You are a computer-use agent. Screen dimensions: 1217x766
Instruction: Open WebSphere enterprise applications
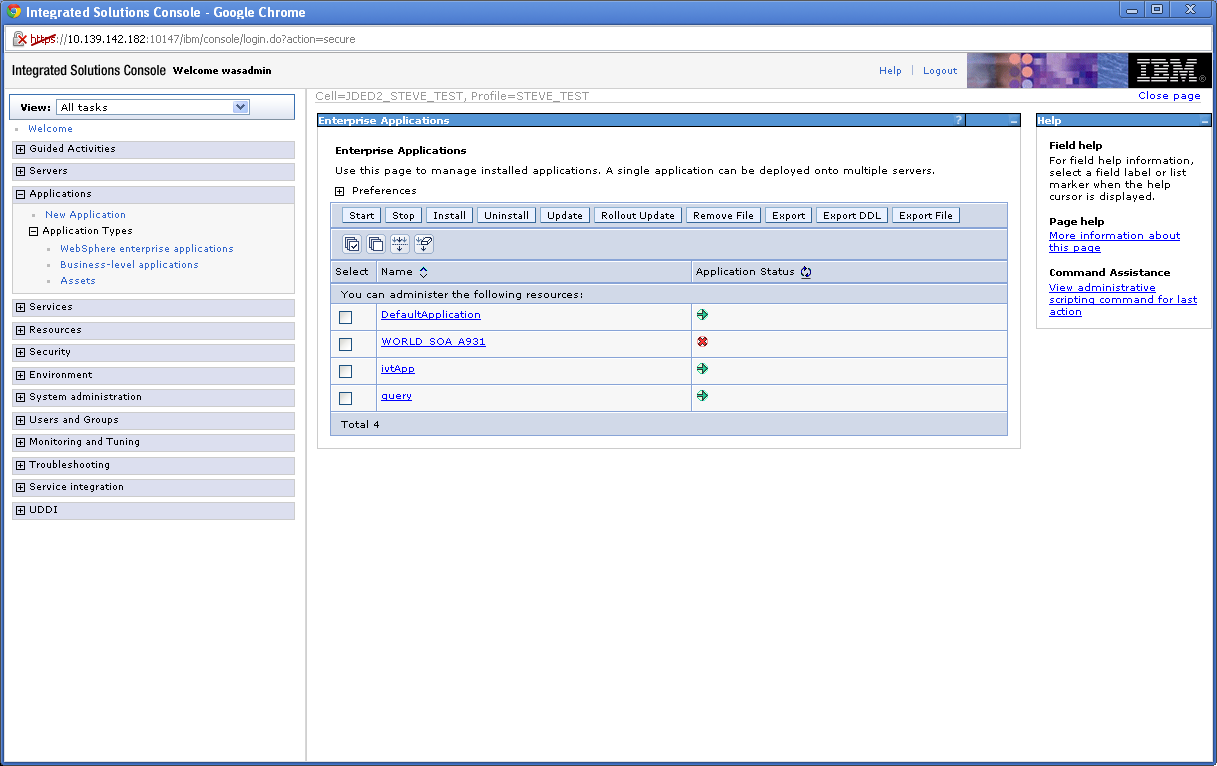147,249
